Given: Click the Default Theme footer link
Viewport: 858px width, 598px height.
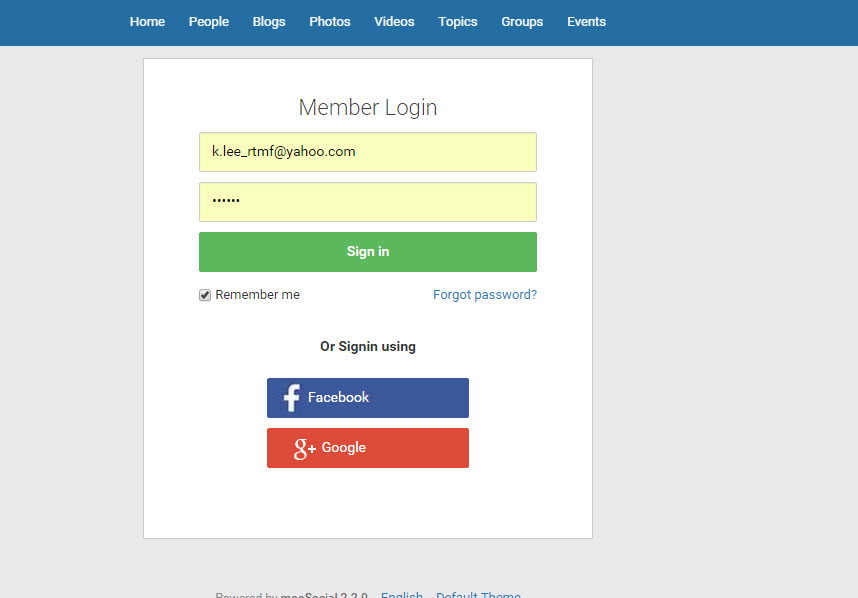Looking at the screenshot, I should [478, 595].
